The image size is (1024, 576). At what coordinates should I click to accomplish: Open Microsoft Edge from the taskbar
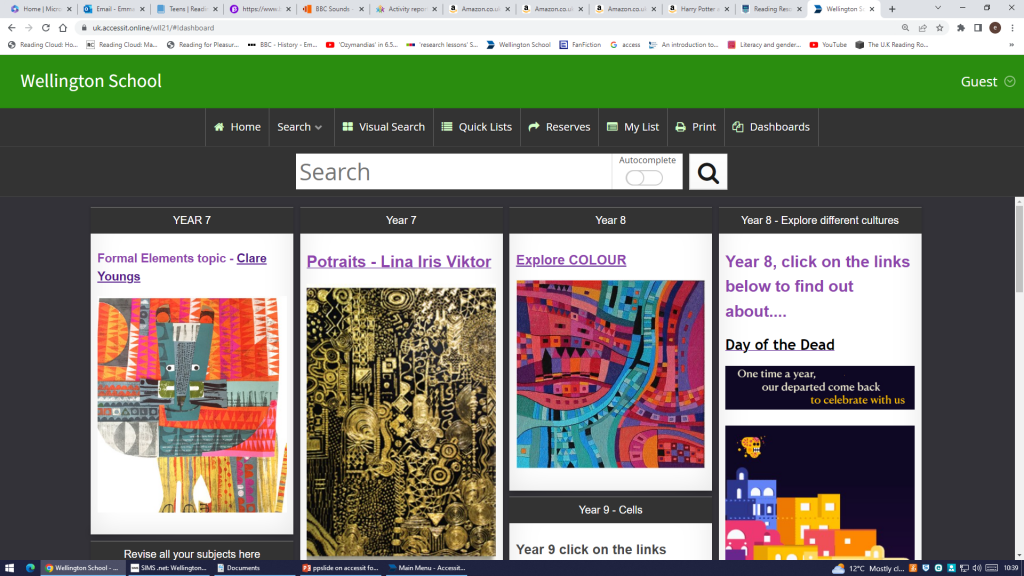30,568
